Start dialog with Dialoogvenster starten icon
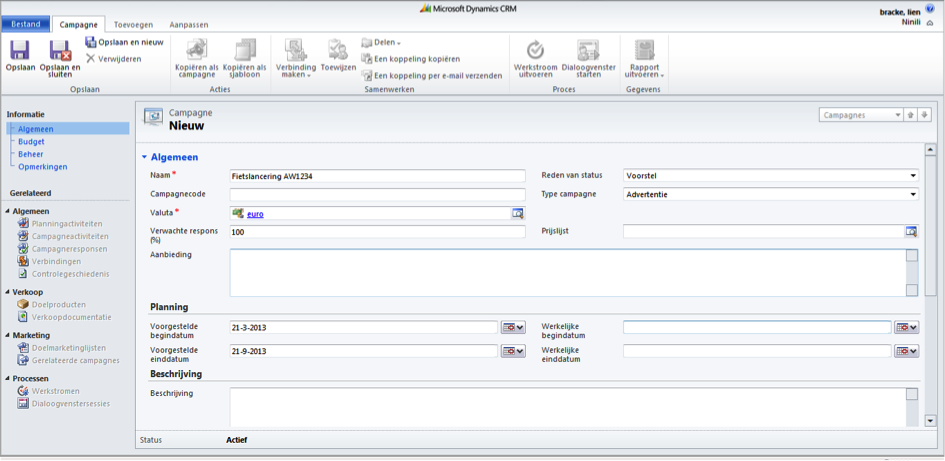The image size is (945, 461). (x=588, y=50)
